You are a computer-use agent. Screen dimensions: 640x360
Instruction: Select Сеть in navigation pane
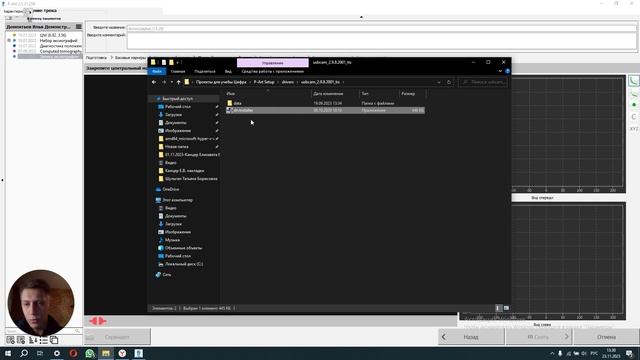point(167,275)
